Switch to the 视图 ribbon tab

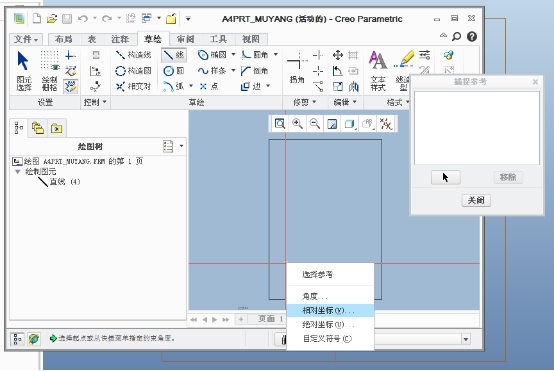click(x=251, y=39)
